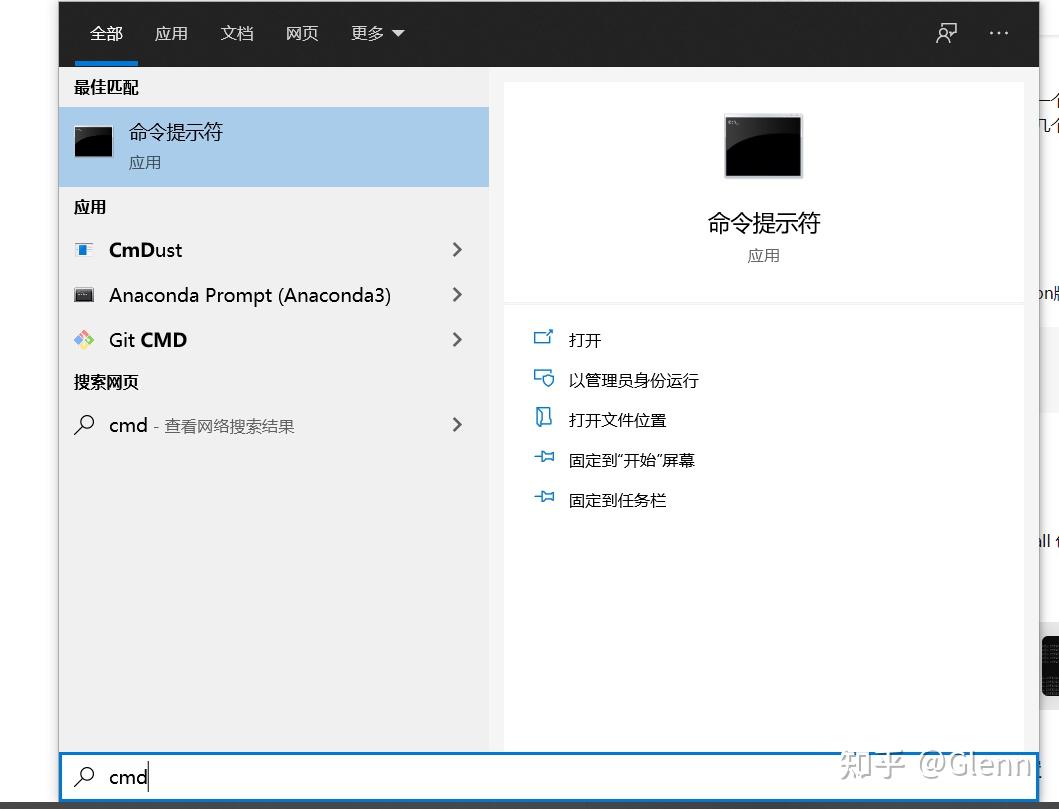Click 打开 to launch Command Prompt

pyautogui.click(x=585, y=340)
